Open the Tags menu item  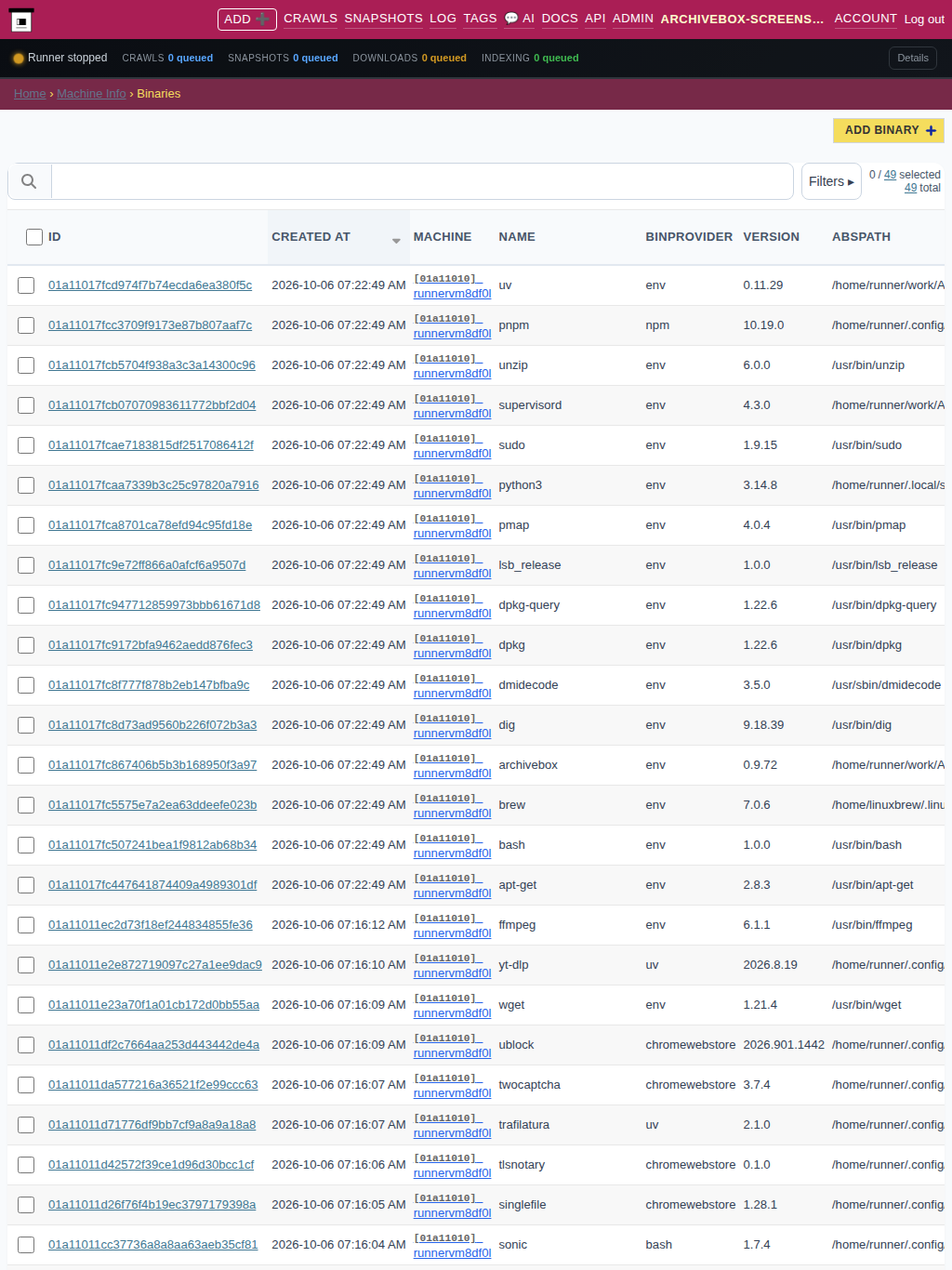coord(480,19)
